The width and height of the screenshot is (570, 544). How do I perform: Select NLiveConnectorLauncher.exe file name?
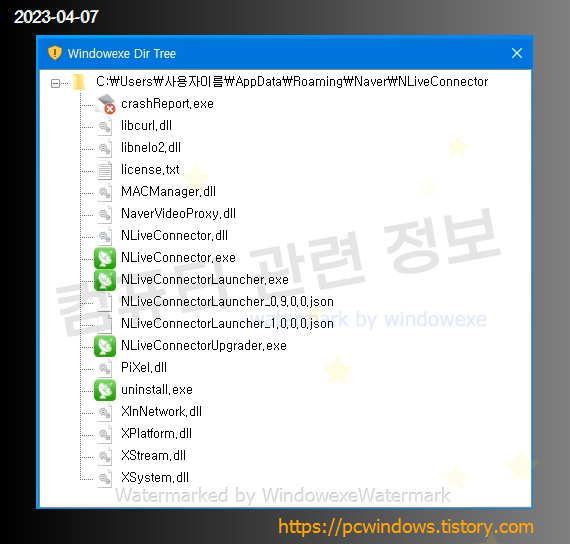(205, 280)
